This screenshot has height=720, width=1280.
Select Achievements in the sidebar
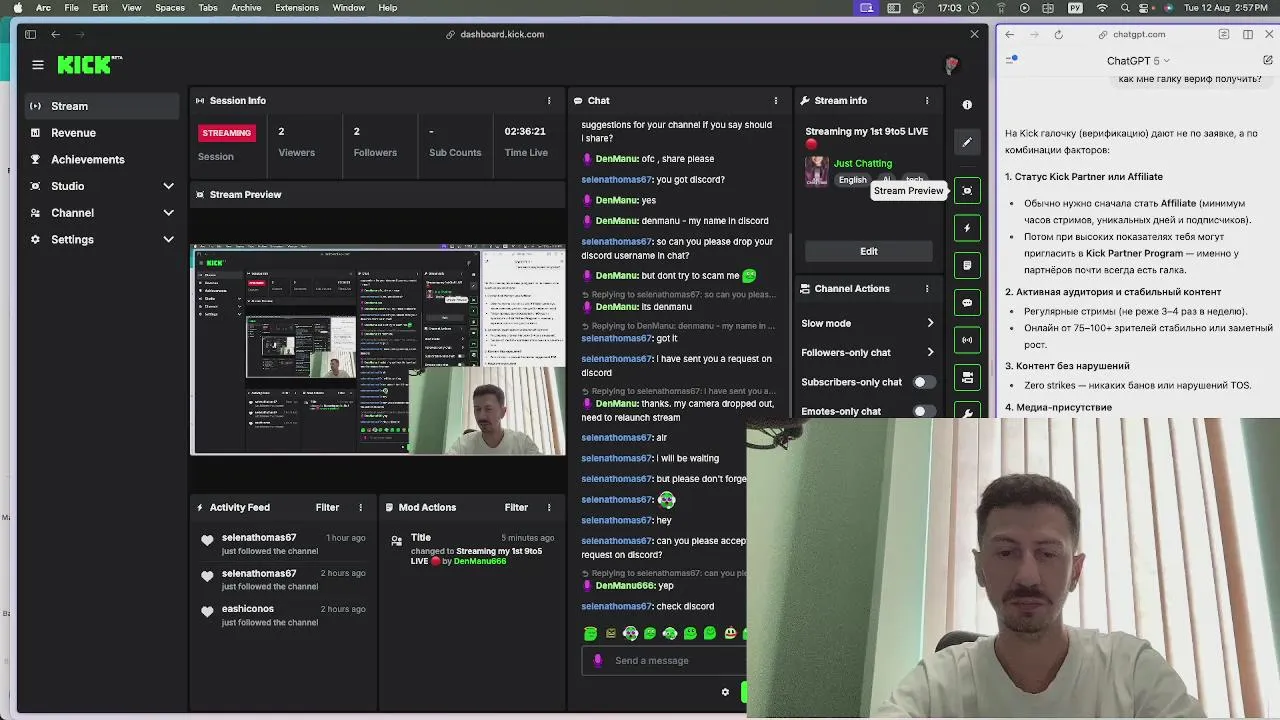(102, 160)
